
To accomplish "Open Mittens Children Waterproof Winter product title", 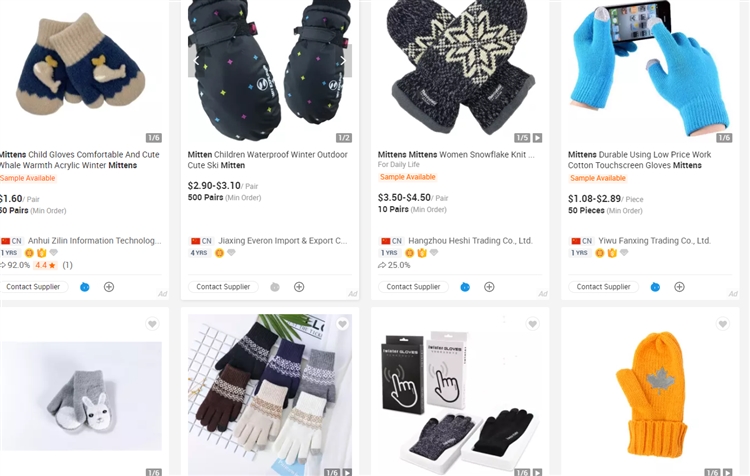I will click(267, 160).
